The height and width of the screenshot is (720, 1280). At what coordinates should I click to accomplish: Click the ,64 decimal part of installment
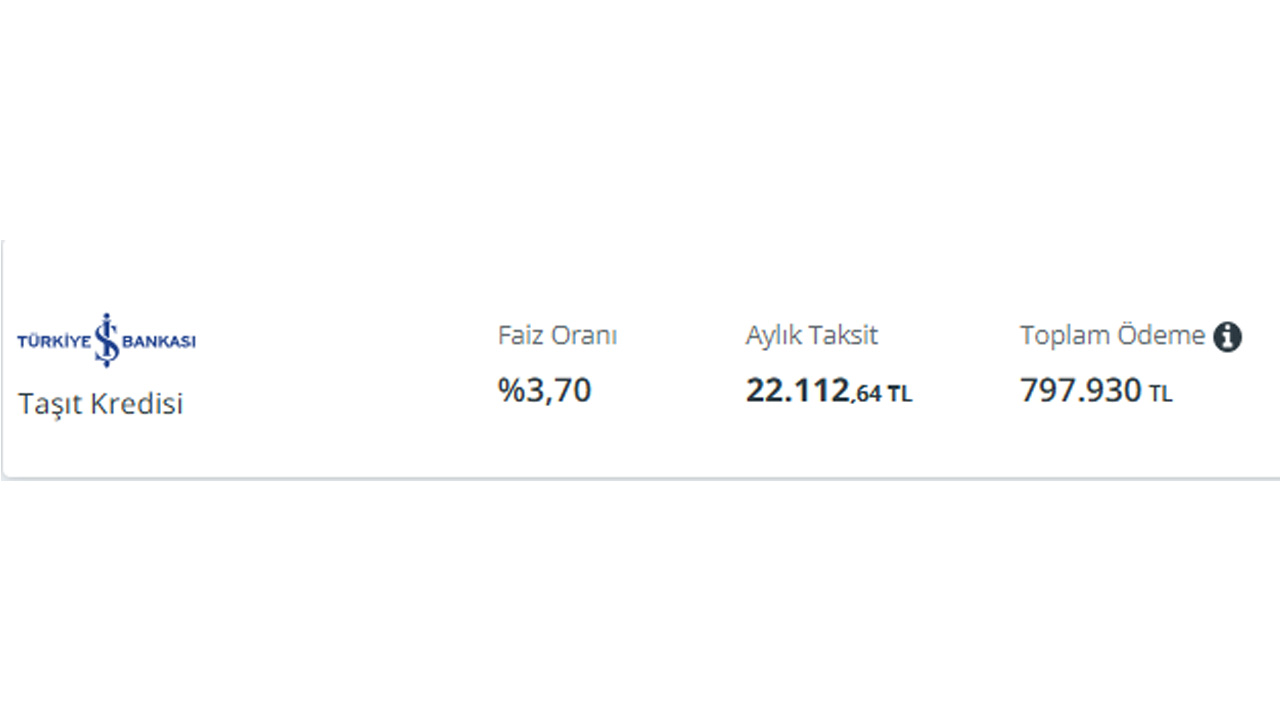[866, 395]
